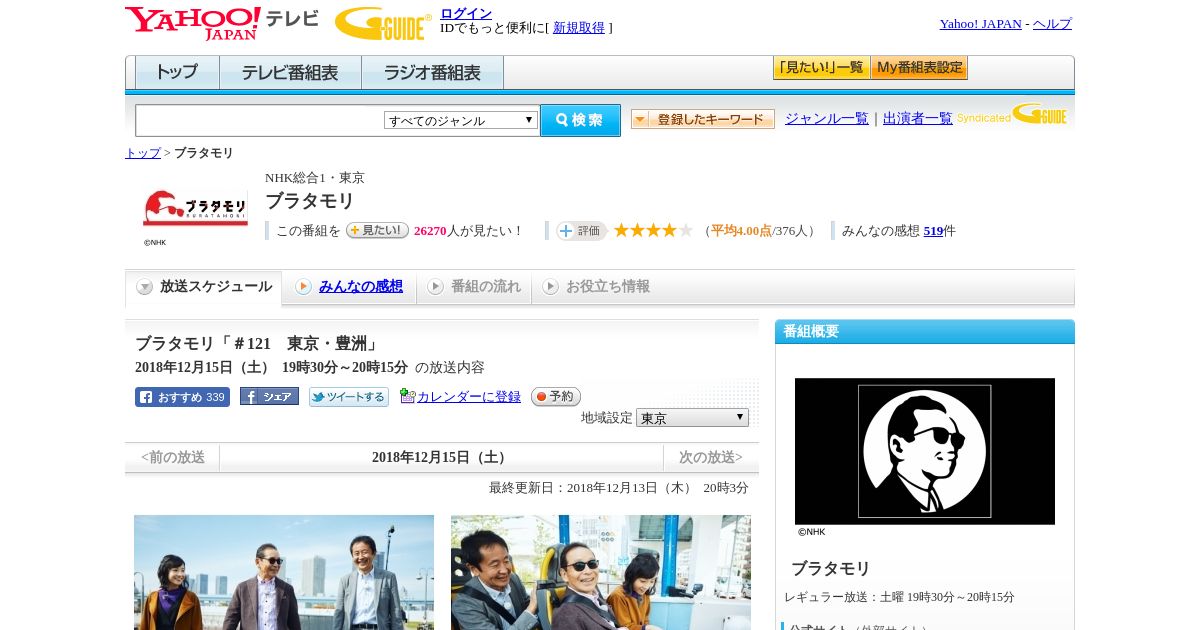Click the Twitter ツイートする button
Screen dimensions: 1200x630
click(x=349, y=397)
